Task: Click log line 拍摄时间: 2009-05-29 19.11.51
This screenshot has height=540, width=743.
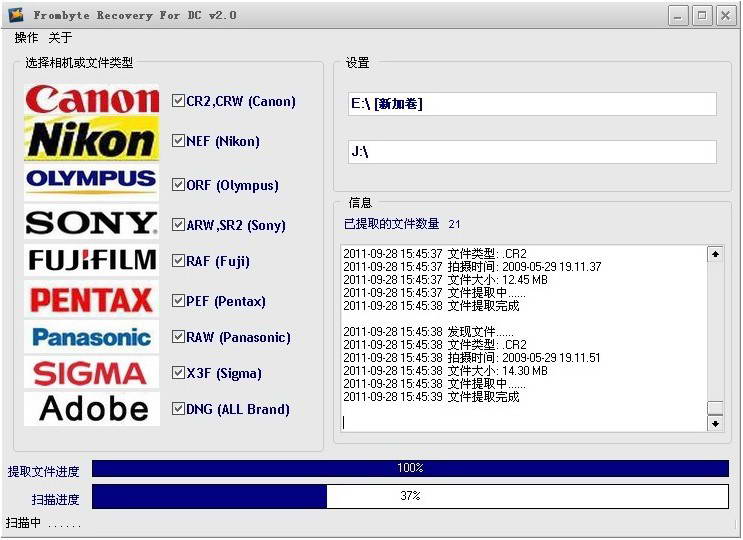Action: pyautogui.click(x=472, y=358)
